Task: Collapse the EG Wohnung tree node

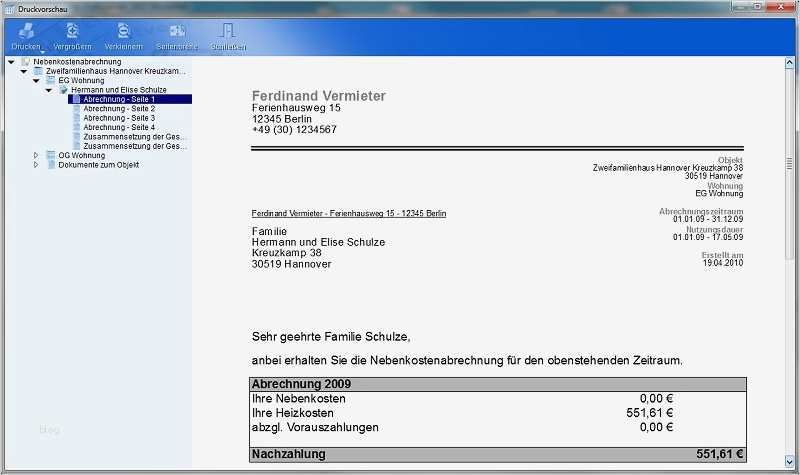Action: [x=36, y=81]
